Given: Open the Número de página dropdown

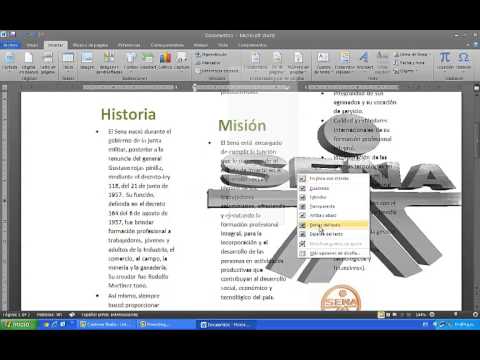Looking at the screenshot, I should 298,63.
